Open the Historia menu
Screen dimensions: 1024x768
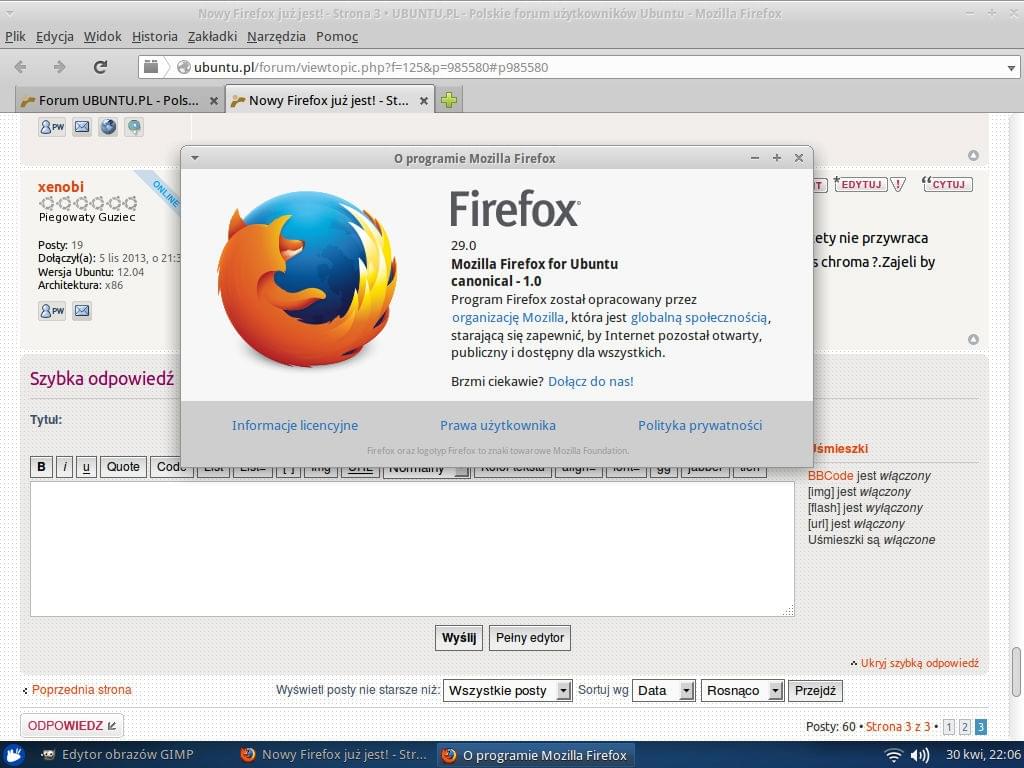pos(155,37)
